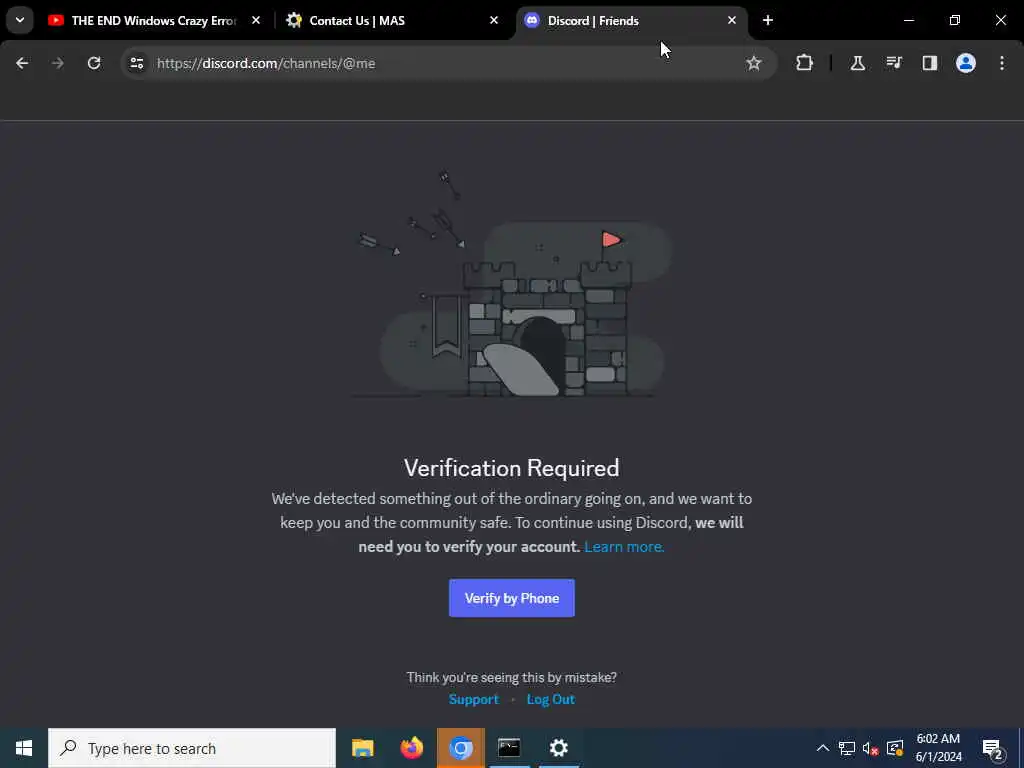1024x768 pixels.
Task: Show hidden system tray icons
Action: coord(823,748)
